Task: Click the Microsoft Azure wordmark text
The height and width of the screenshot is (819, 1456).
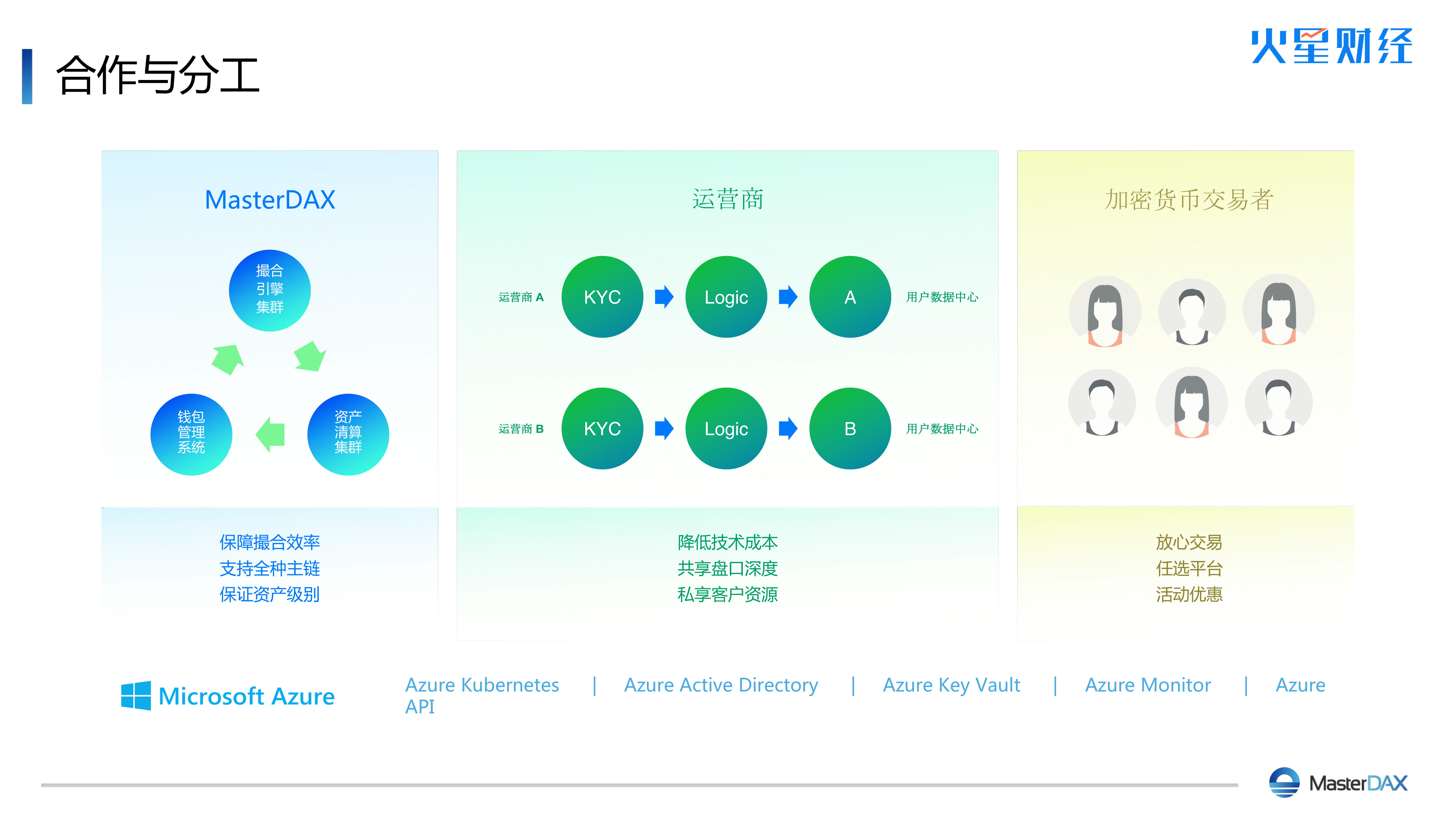Action: tap(246, 696)
